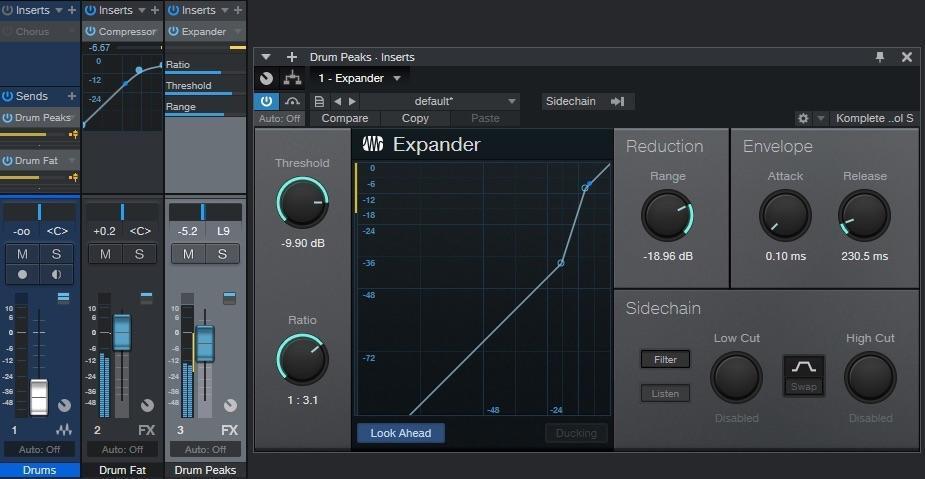
Task: Click Auto: Off under Drum Peaks channel
Action: click(205, 450)
